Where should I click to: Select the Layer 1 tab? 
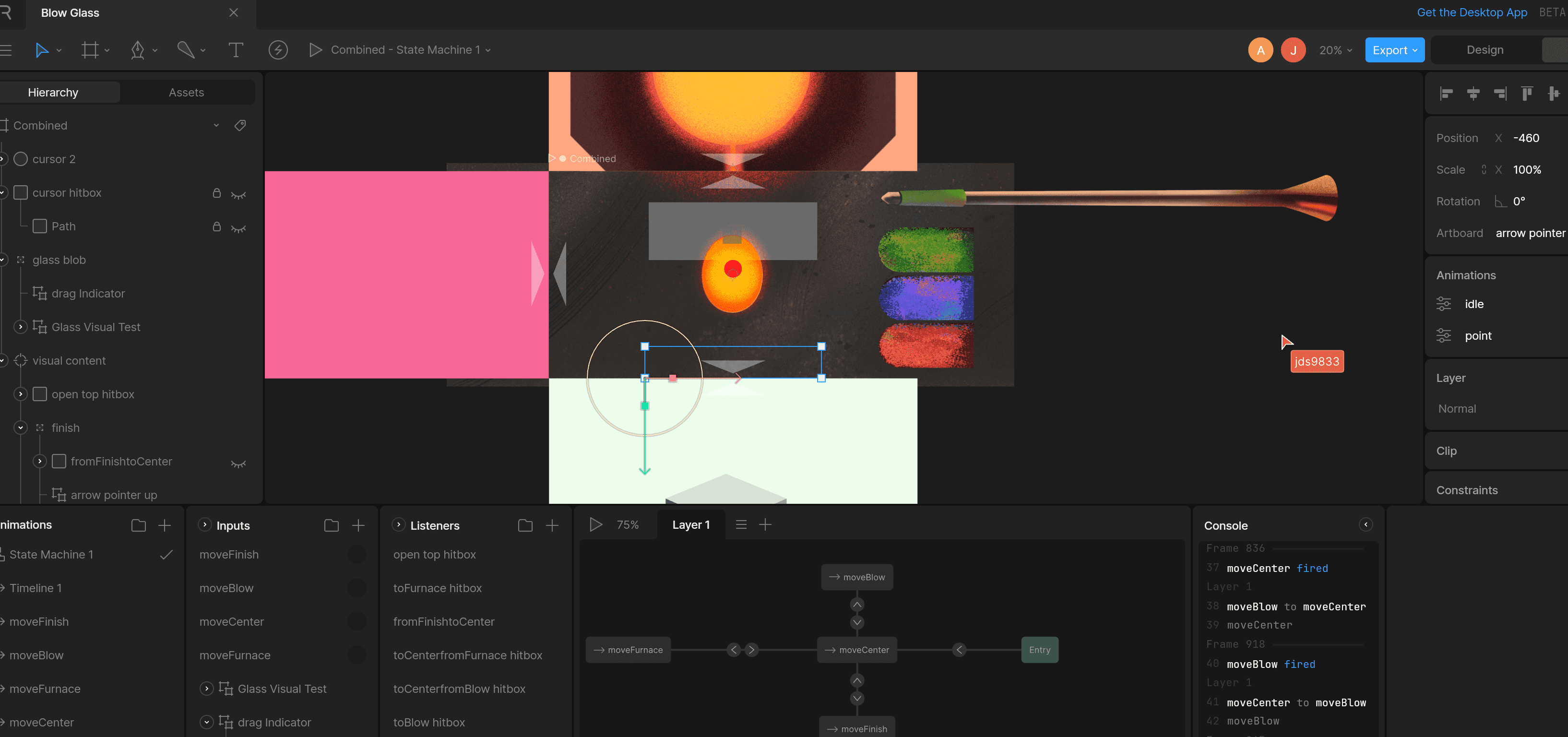(691, 524)
